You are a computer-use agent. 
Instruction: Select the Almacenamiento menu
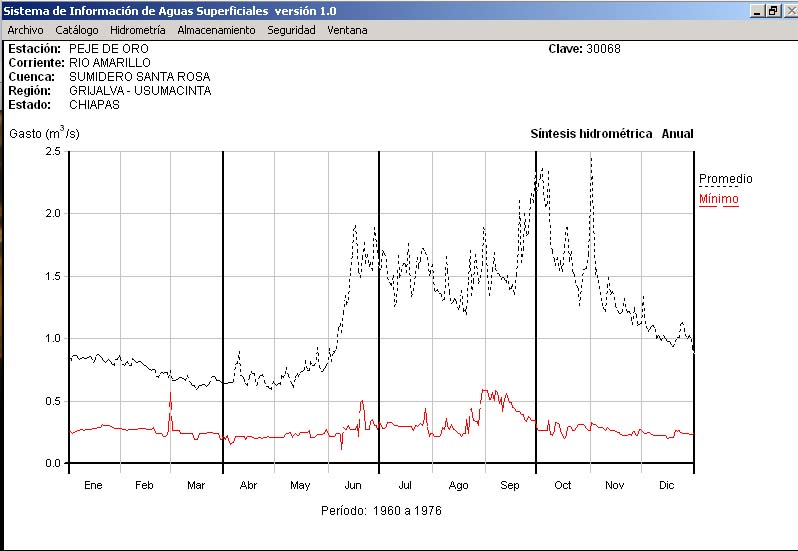pyautogui.click(x=216, y=30)
